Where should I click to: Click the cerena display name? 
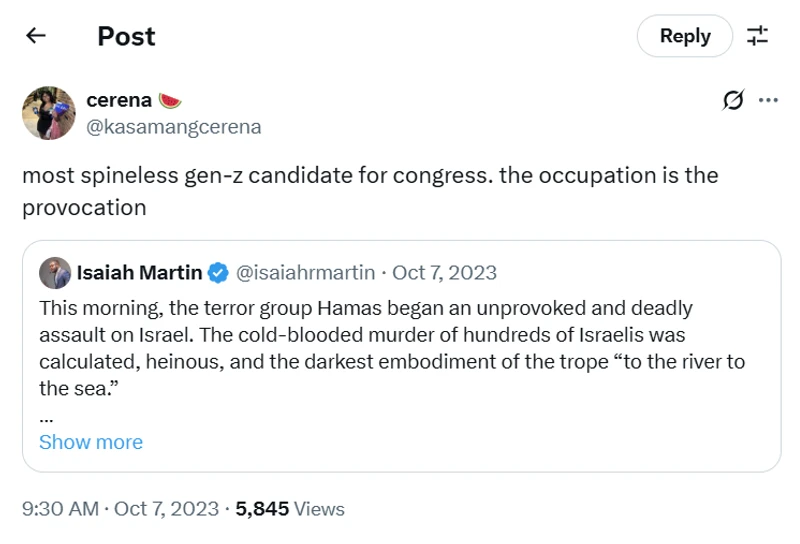coord(119,100)
